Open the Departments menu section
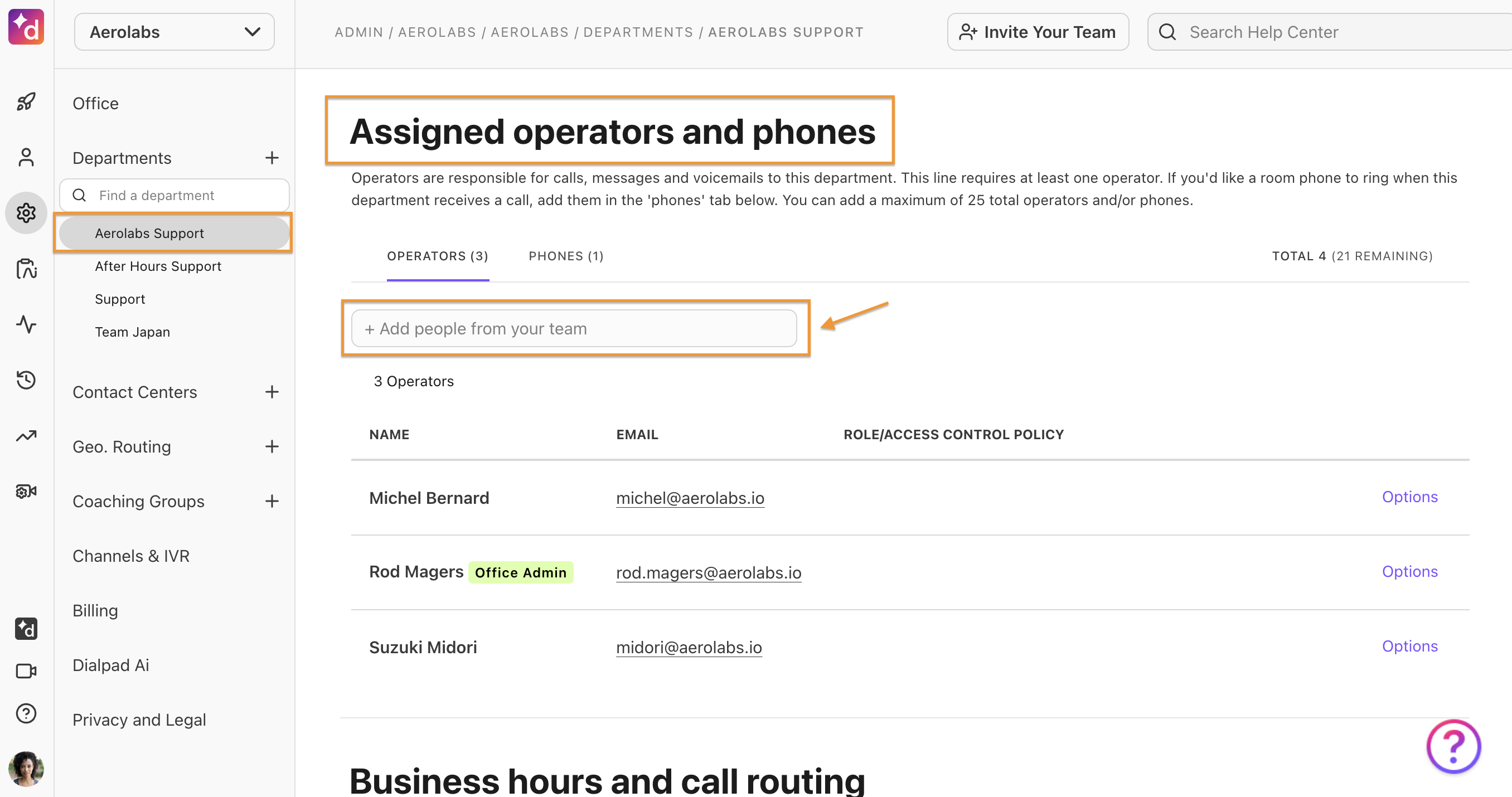This screenshot has width=1512, height=797. pos(122,158)
